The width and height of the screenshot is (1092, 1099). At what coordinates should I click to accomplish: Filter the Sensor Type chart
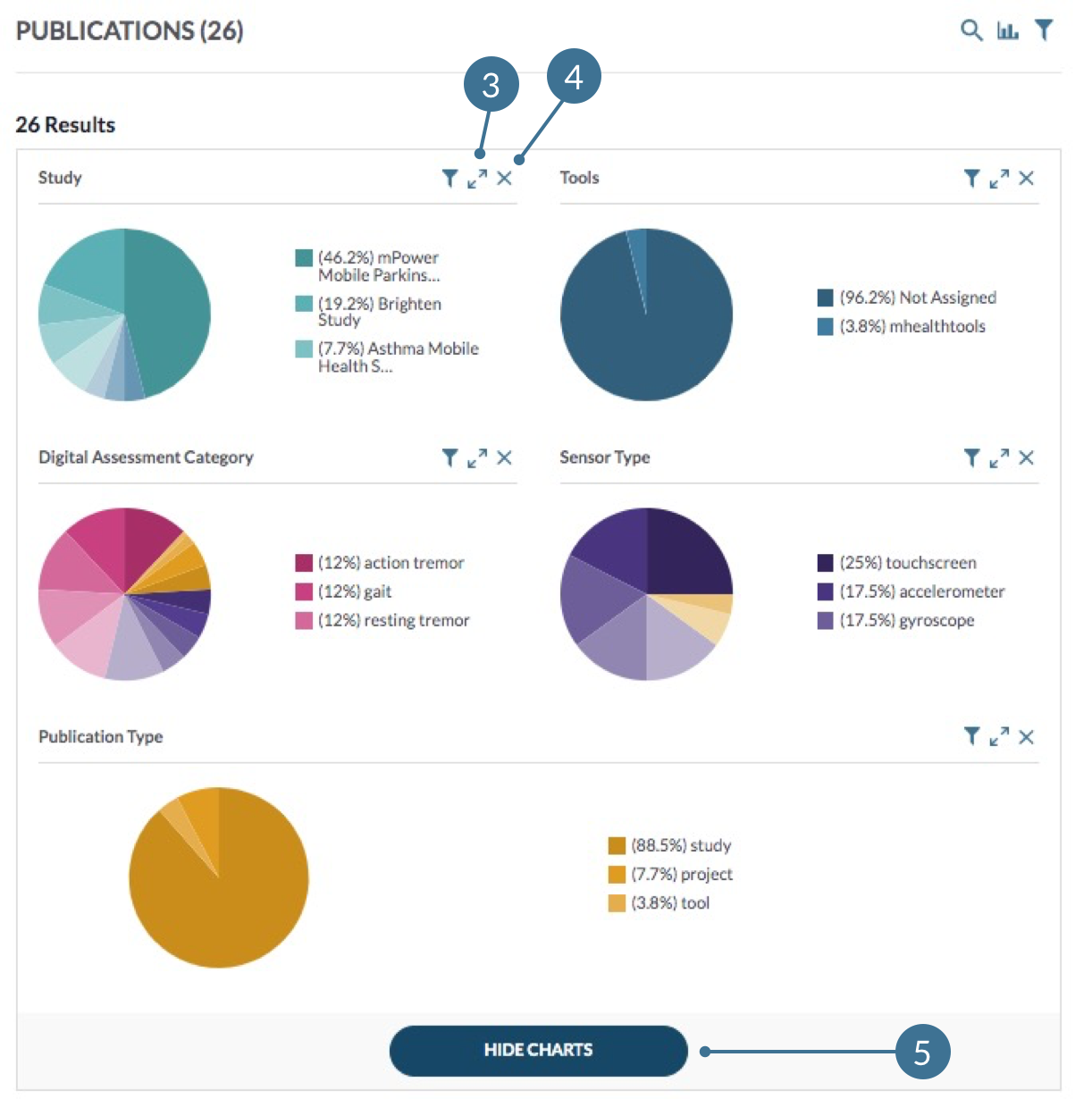pos(971,458)
